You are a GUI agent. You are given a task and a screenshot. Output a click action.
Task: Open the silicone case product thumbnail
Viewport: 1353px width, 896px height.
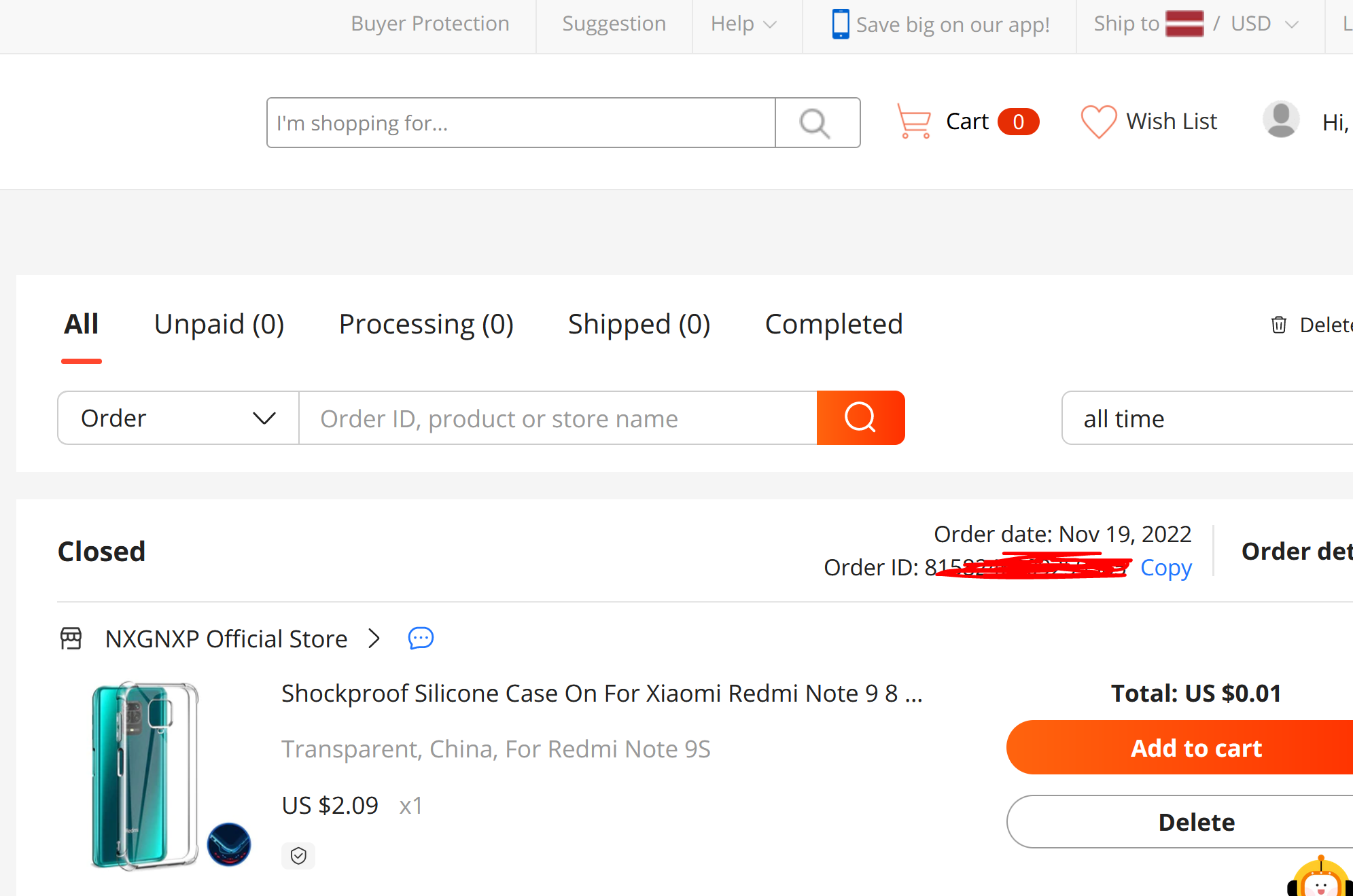click(x=145, y=776)
